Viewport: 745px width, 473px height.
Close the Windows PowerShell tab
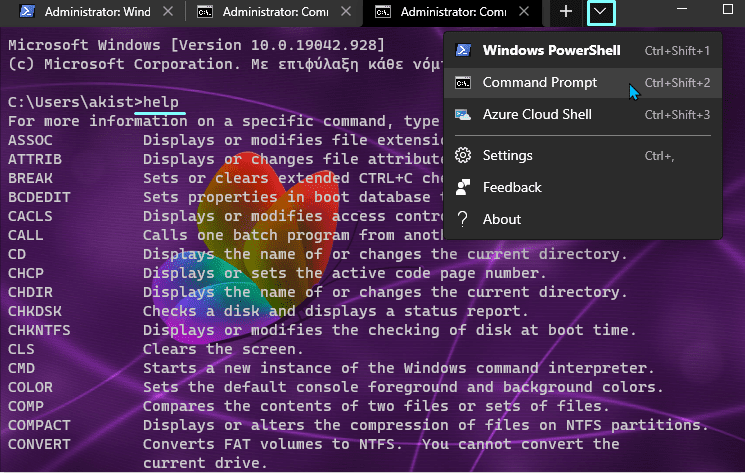click(168, 11)
